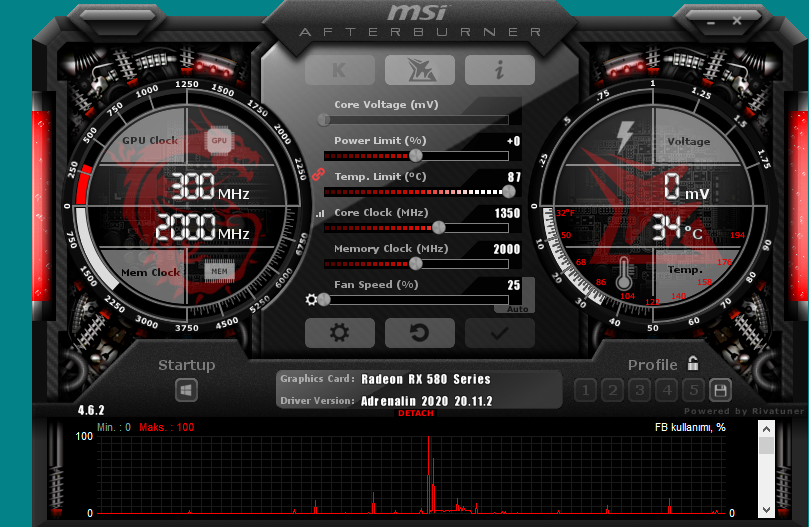Click the Temp. Limit value 87
The width and height of the screenshot is (809, 527).
coord(514,177)
